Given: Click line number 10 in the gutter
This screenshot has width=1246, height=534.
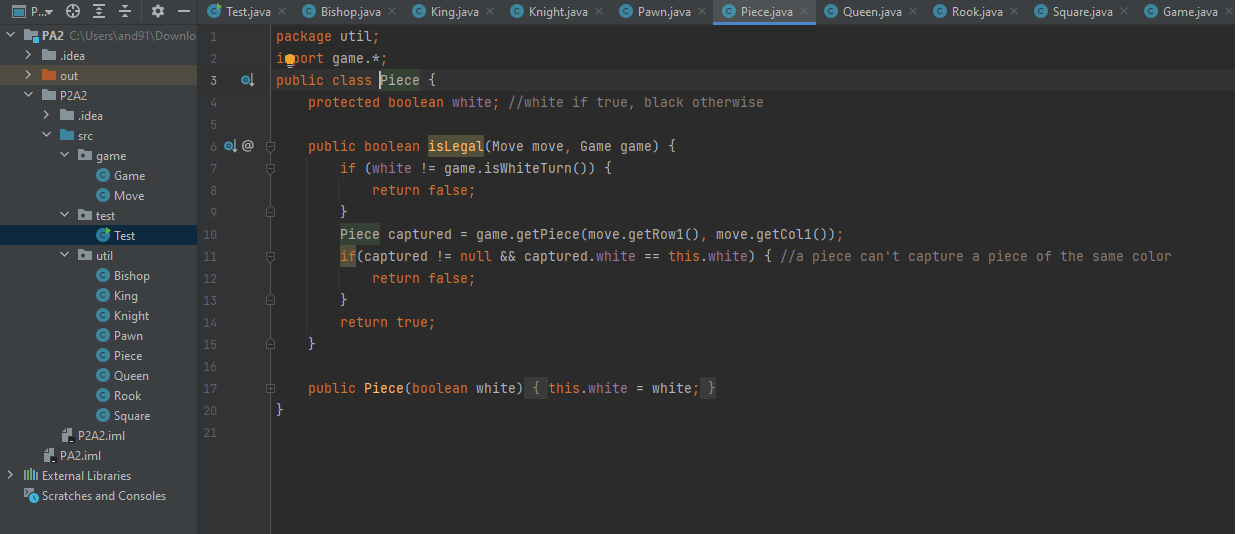Looking at the screenshot, I should [x=209, y=234].
